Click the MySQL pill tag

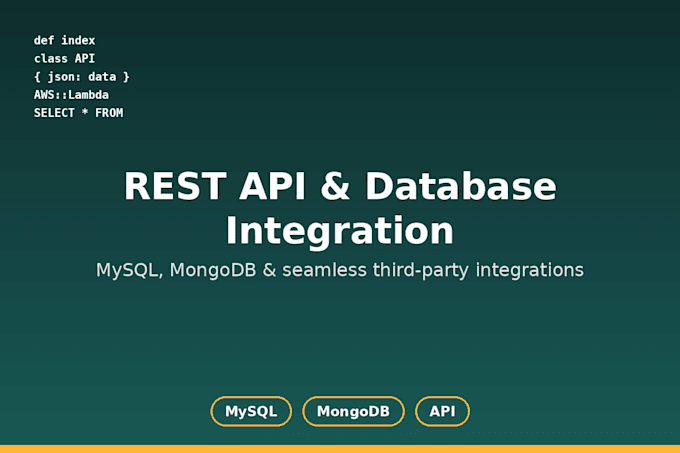[251, 411]
